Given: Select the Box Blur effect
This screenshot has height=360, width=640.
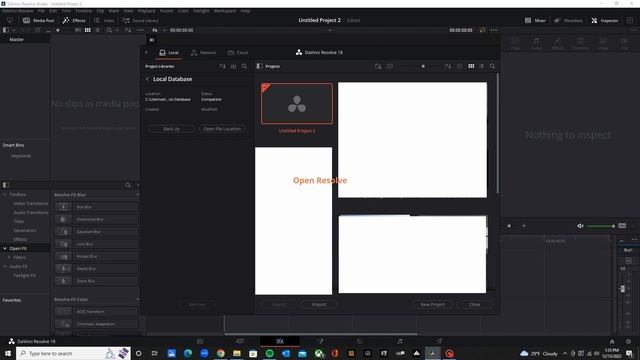Looking at the screenshot, I should pyautogui.click(x=97, y=207).
